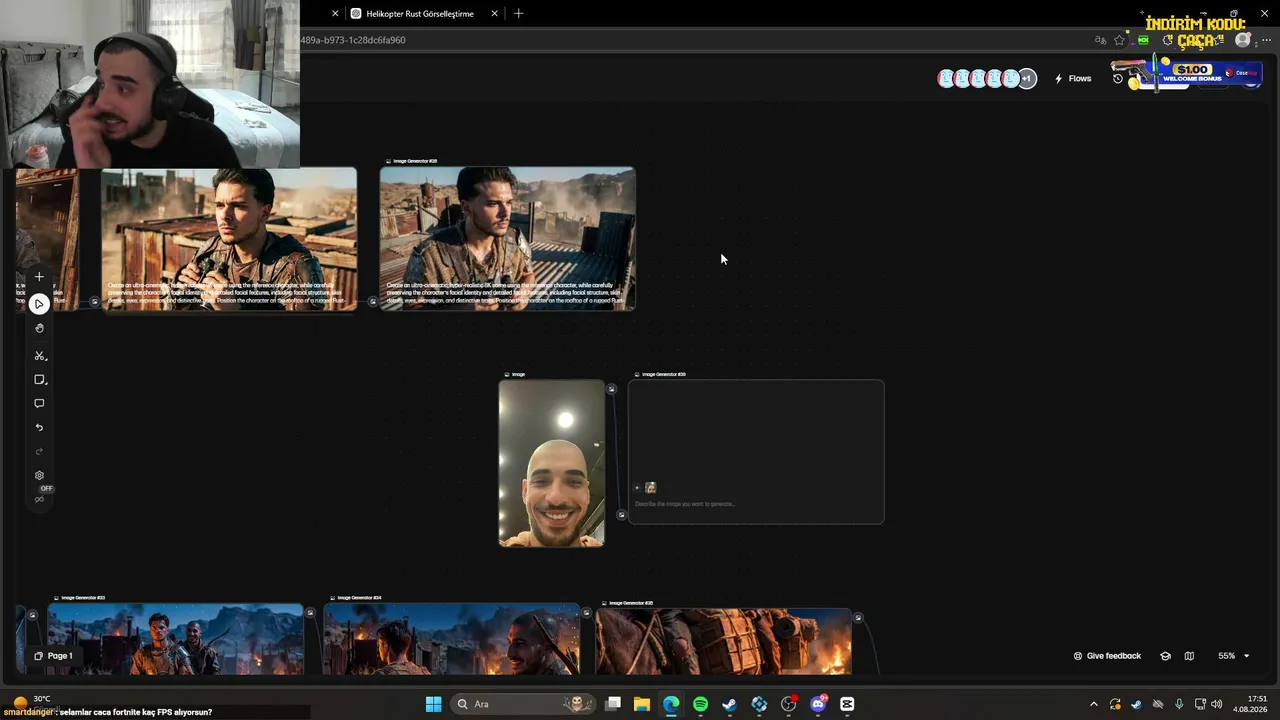Image resolution: width=1280 pixels, height=720 pixels.
Task: Open Discord from the taskbar
Action: pos(818,704)
